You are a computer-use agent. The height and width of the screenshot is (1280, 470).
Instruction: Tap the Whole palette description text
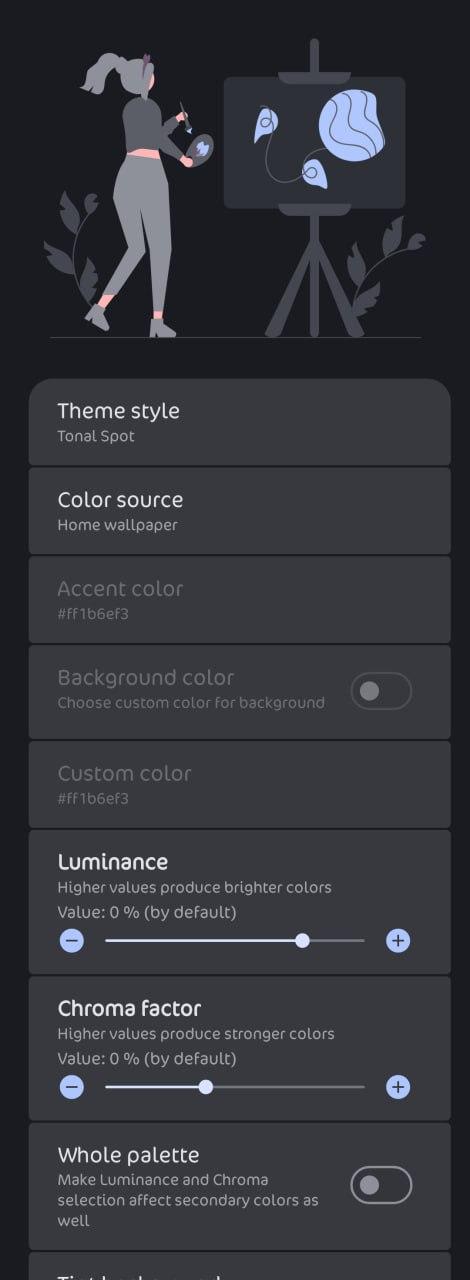(188, 1200)
